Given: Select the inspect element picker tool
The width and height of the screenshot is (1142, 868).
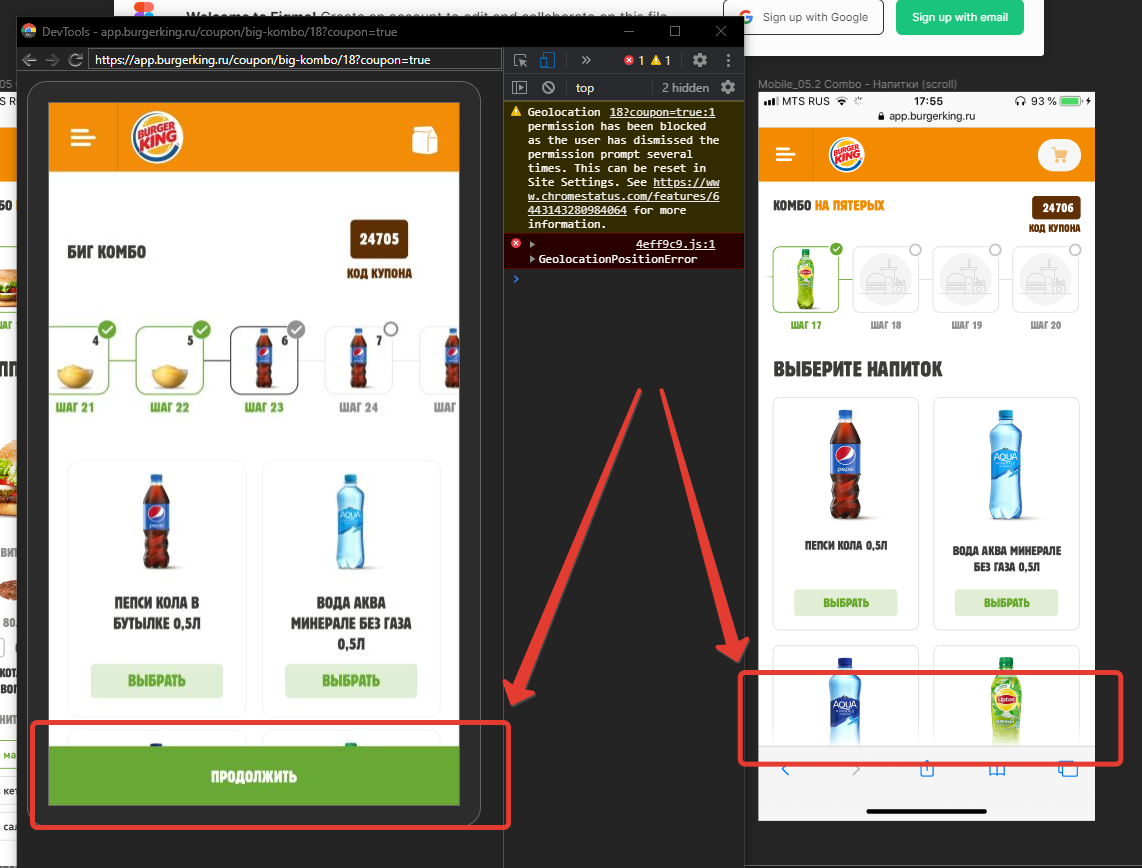Looking at the screenshot, I should (x=520, y=60).
